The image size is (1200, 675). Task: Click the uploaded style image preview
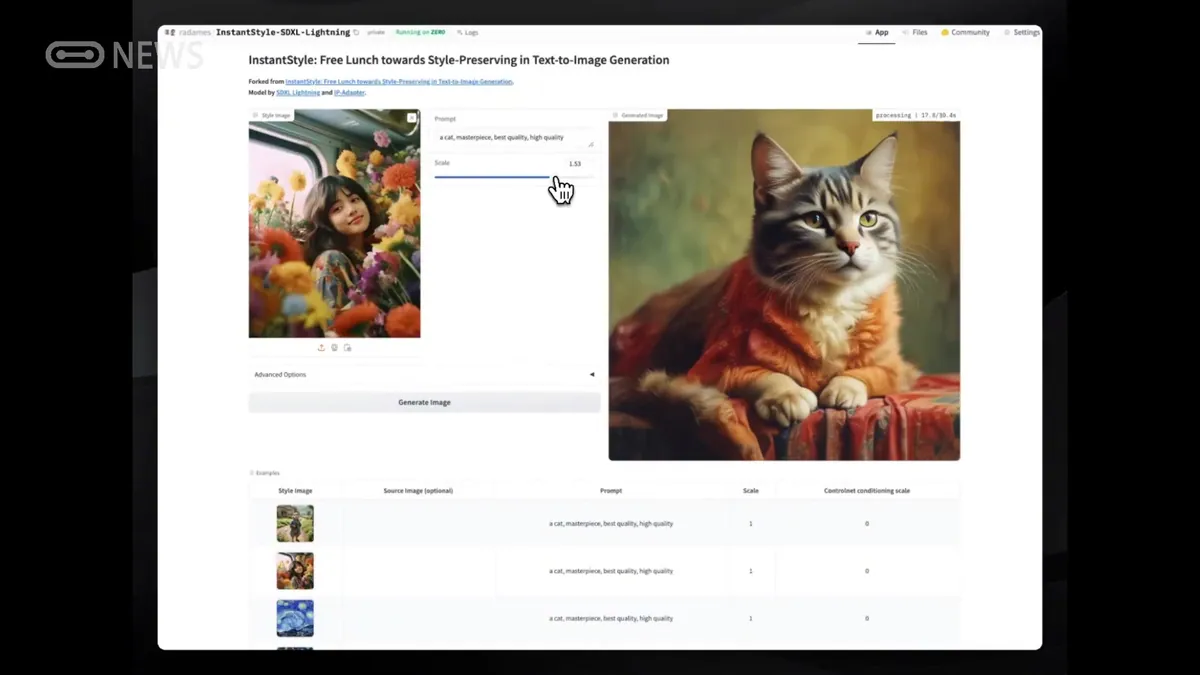tap(334, 223)
